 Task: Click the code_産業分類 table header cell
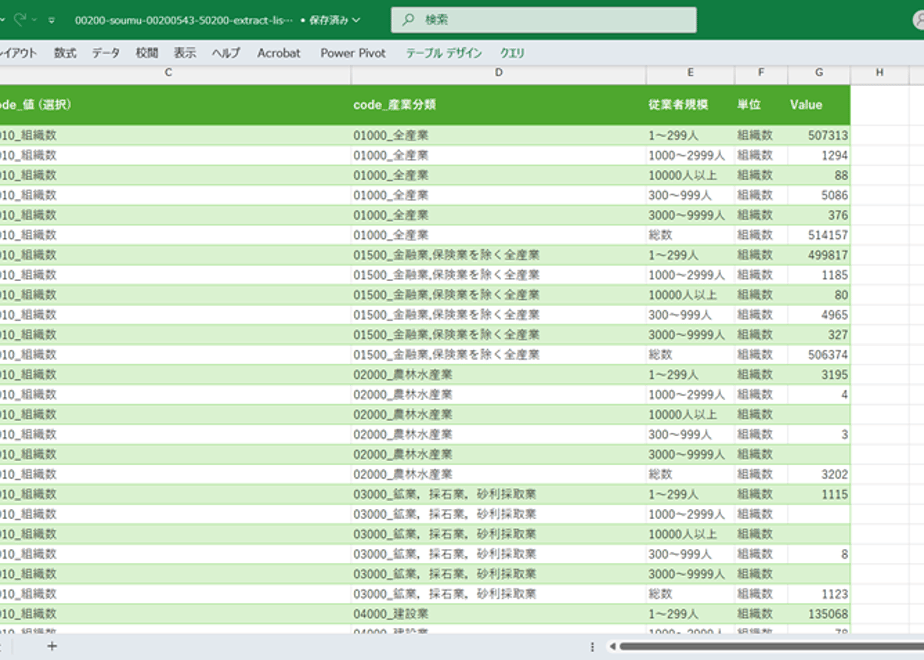pyautogui.click(x=499, y=105)
